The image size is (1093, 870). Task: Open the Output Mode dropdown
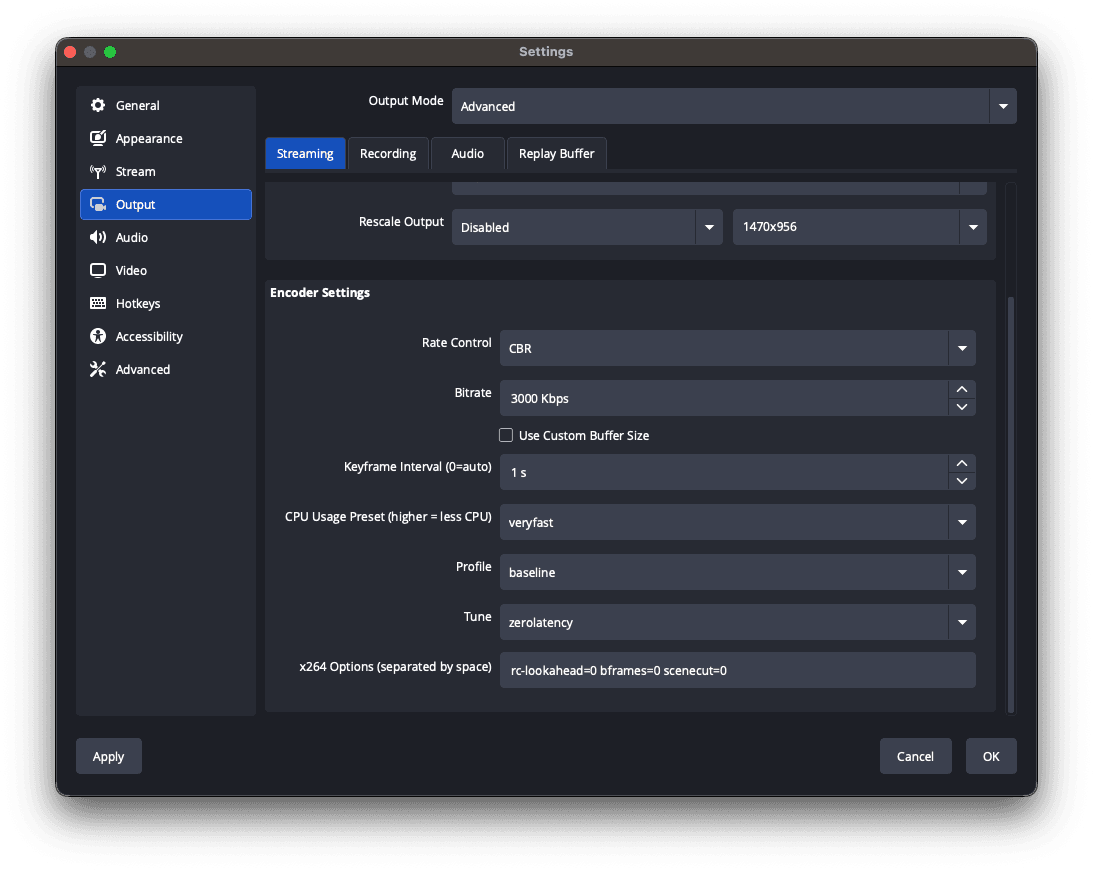pyautogui.click(x=1003, y=106)
